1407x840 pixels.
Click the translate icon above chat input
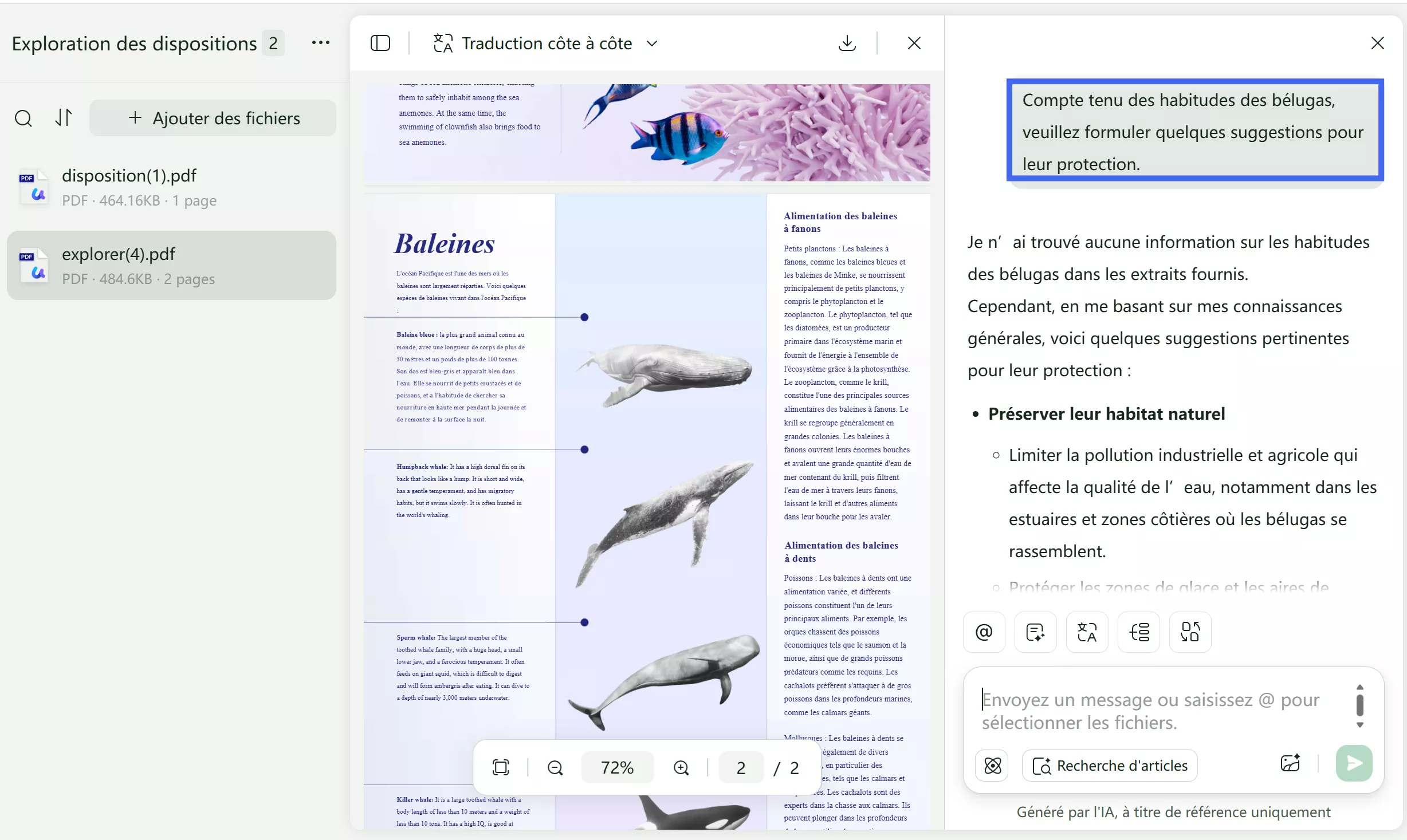coord(1087,632)
